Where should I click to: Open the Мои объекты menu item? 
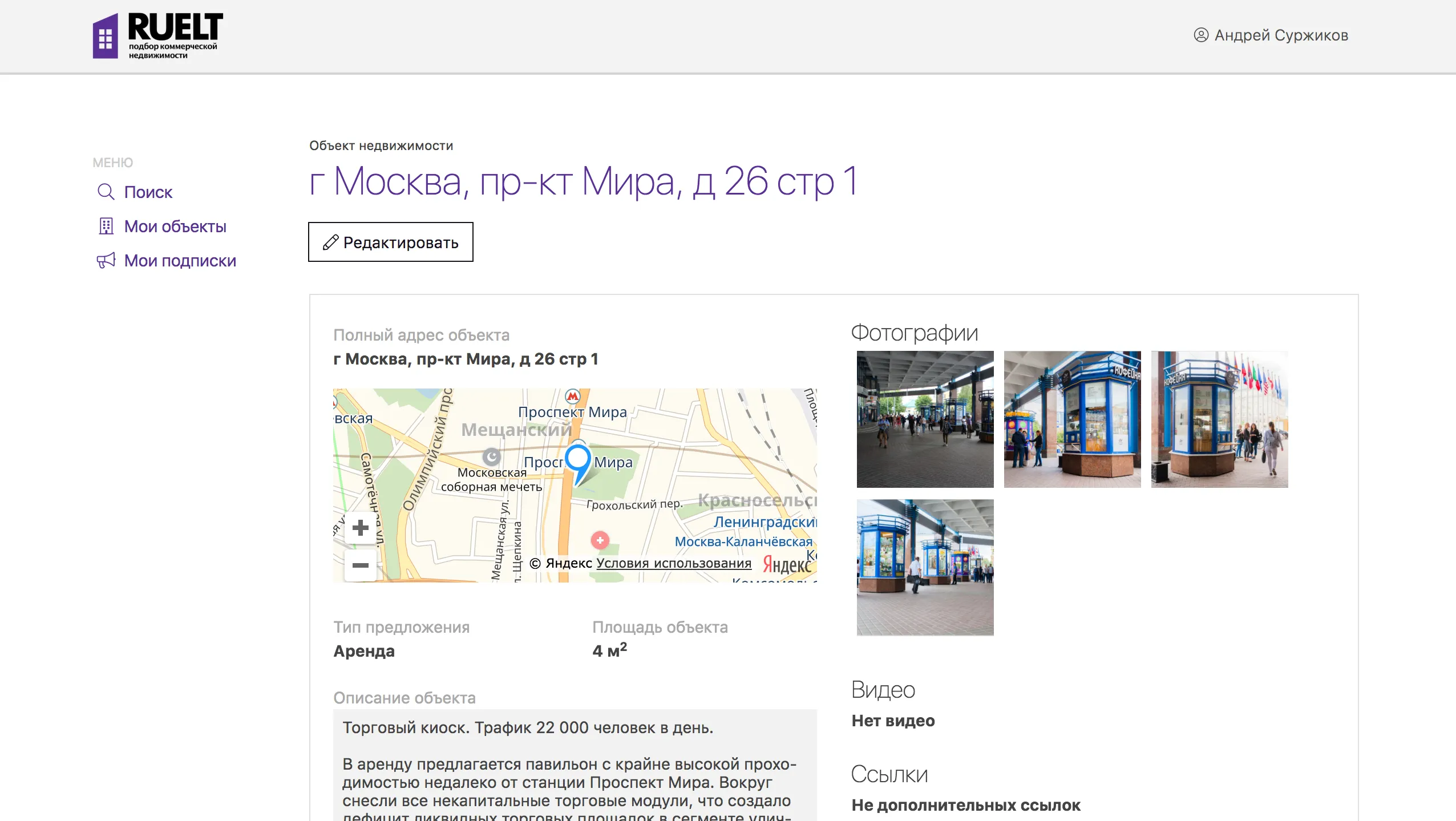175,227
